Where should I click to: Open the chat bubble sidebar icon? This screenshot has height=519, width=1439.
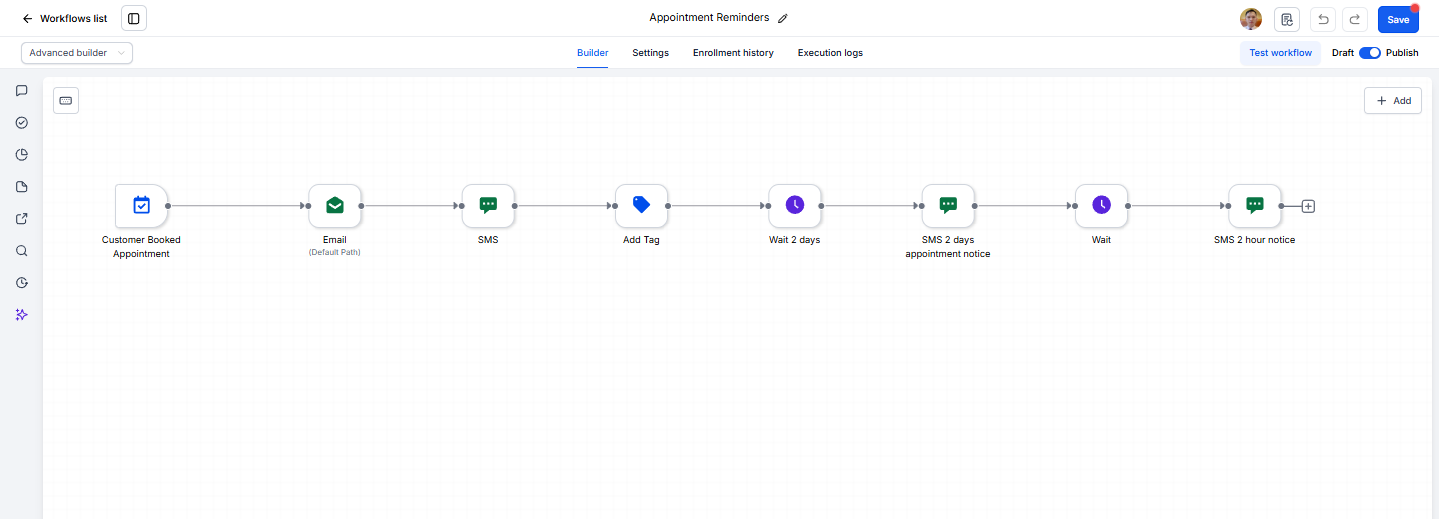(x=22, y=90)
